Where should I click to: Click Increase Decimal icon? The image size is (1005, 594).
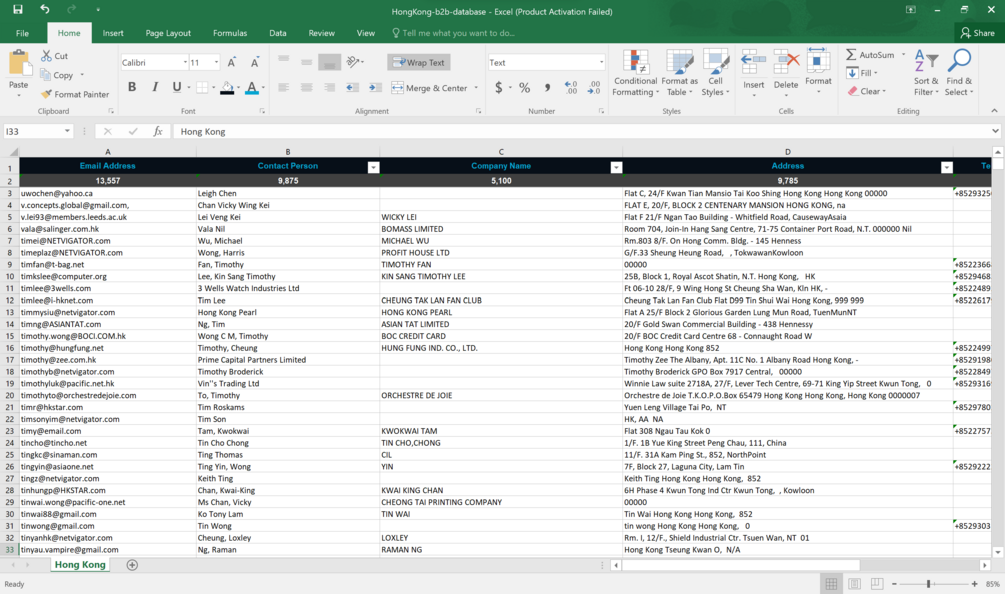pos(570,88)
